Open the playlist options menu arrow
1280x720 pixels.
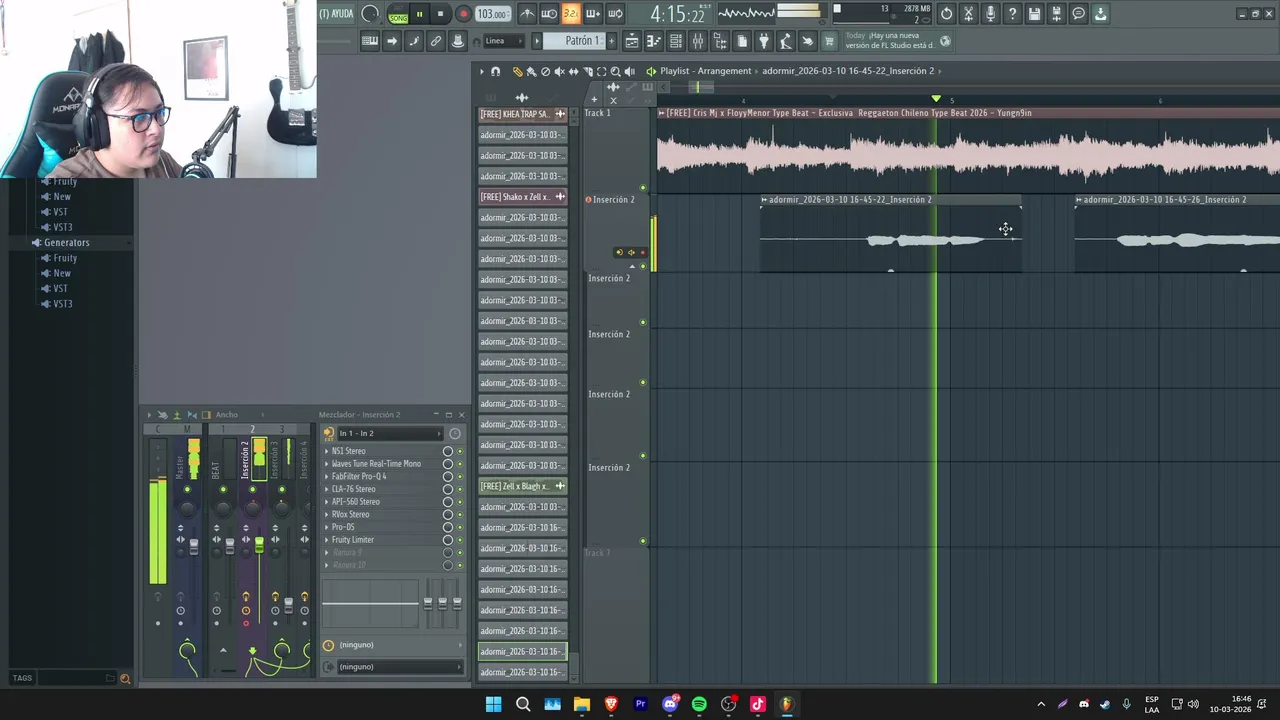(x=481, y=71)
